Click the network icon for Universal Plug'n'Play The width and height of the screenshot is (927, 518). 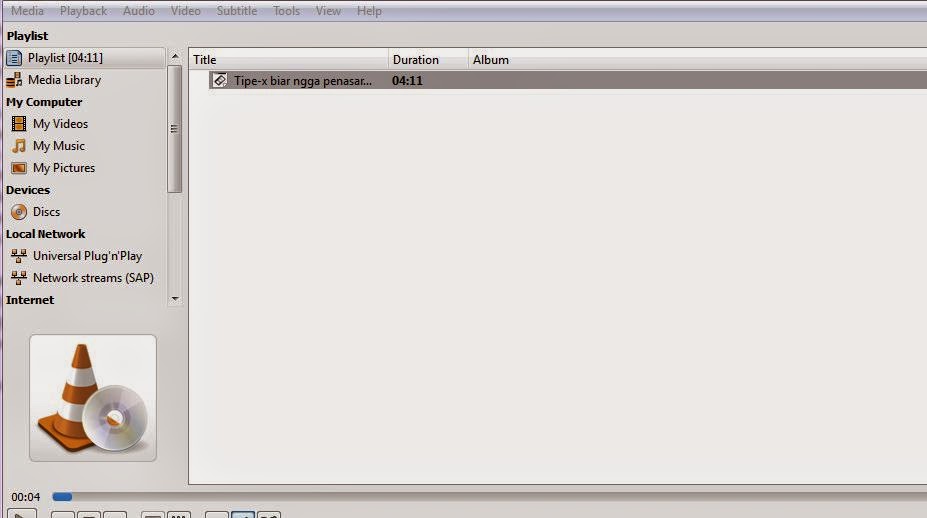pos(19,256)
